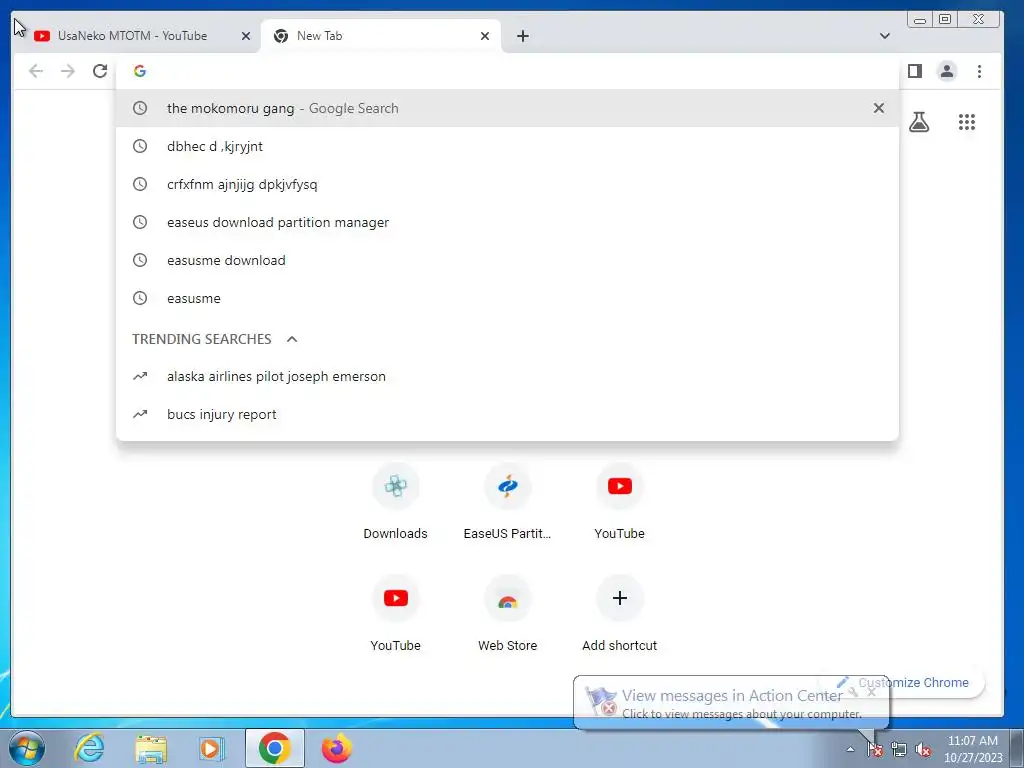This screenshot has height=768, width=1024.
Task: Select 'the mokomoru gang' suggestion
Action: point(507,108)
